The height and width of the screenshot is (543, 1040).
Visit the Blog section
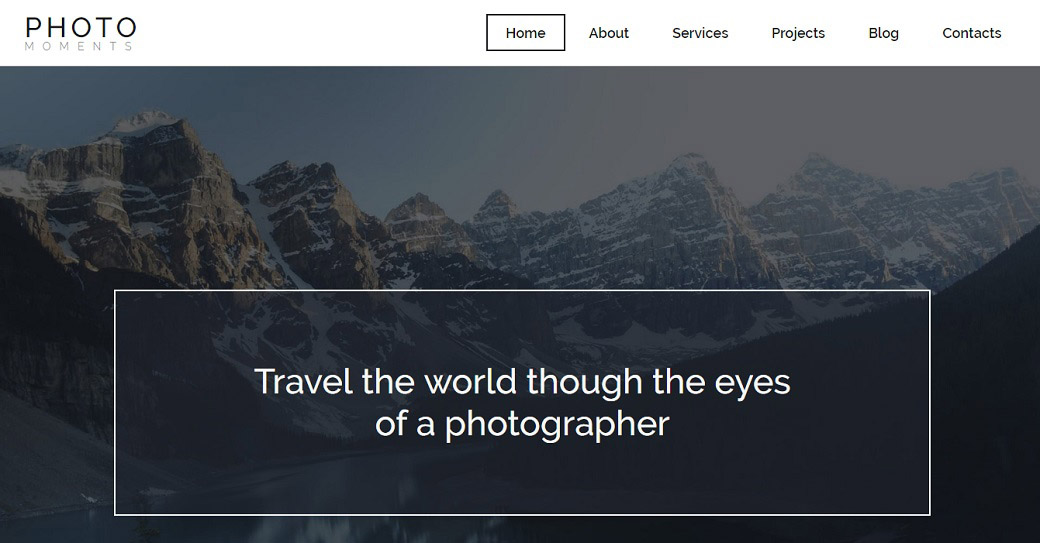pos(883,33)
